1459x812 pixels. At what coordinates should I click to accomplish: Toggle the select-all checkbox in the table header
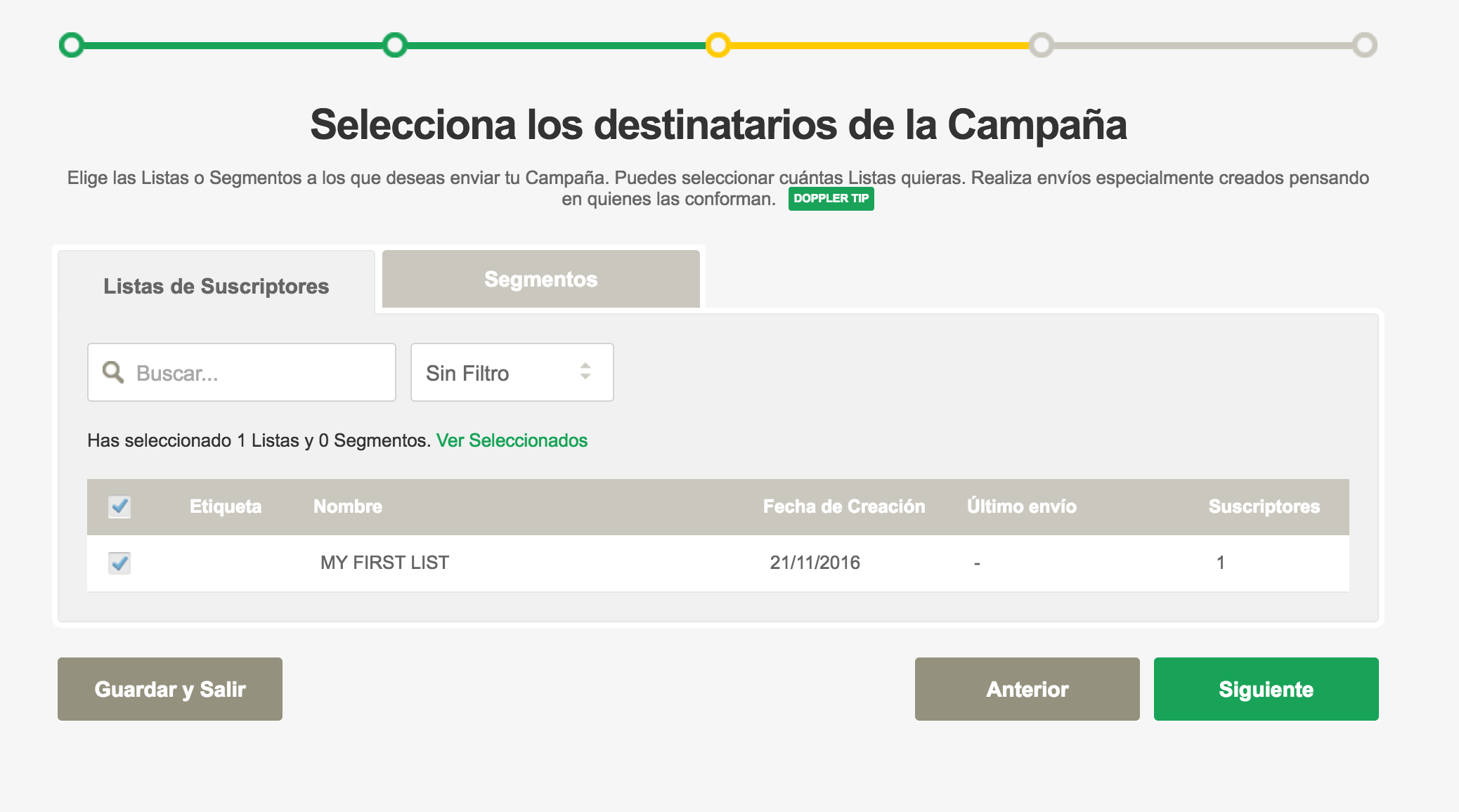[119, 506]
